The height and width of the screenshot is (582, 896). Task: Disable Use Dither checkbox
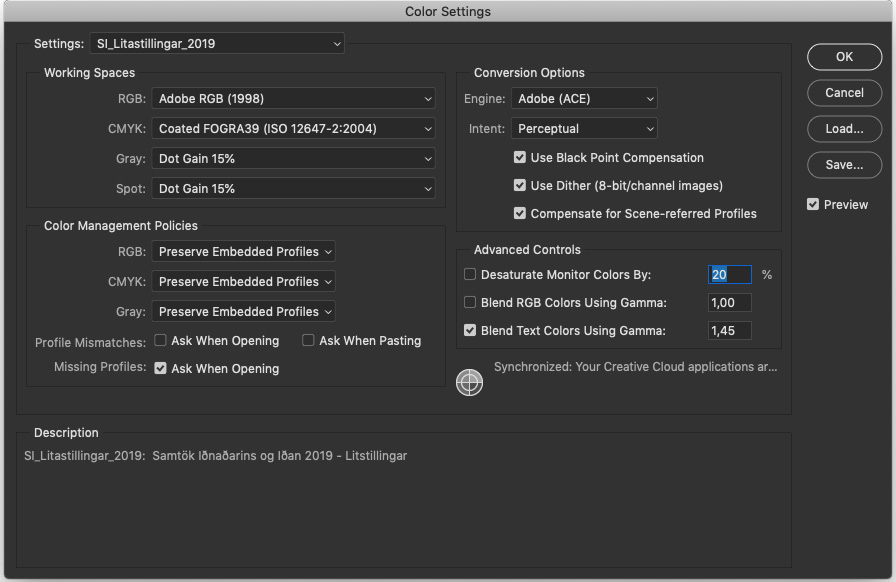click(519, 185)
